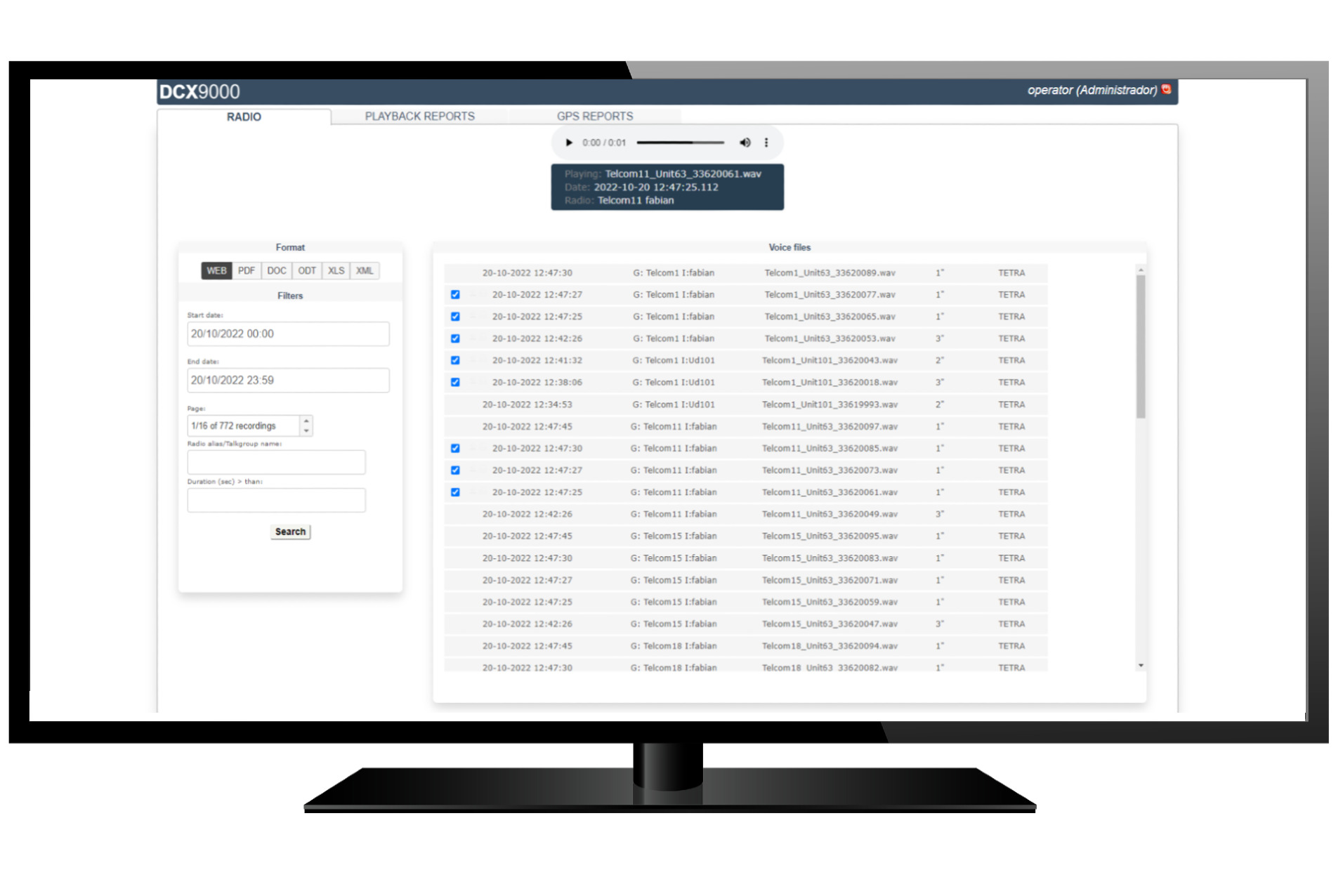Screen dimensions: 1343x896
Task: Mute the audio player volume
Action: (745, 143)
